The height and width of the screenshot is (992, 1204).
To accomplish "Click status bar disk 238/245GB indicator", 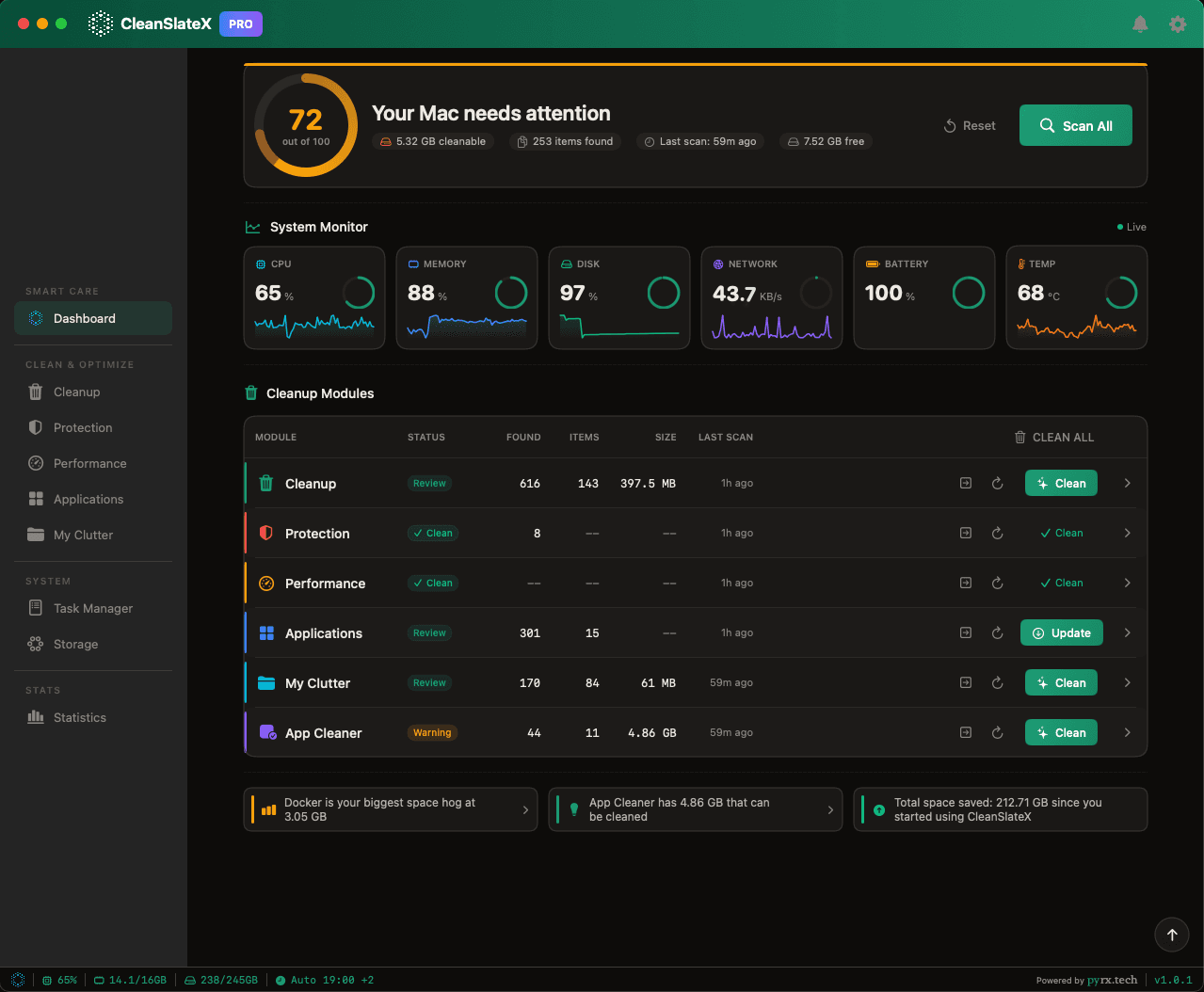I will click(221, 980).
